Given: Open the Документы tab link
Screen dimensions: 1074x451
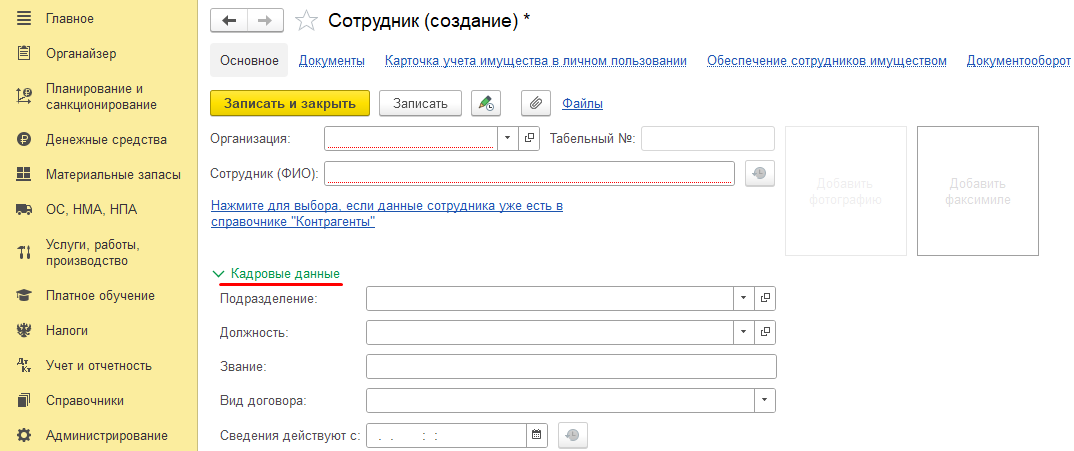Looking at the screenshot, I should click(x=332, y=61).
